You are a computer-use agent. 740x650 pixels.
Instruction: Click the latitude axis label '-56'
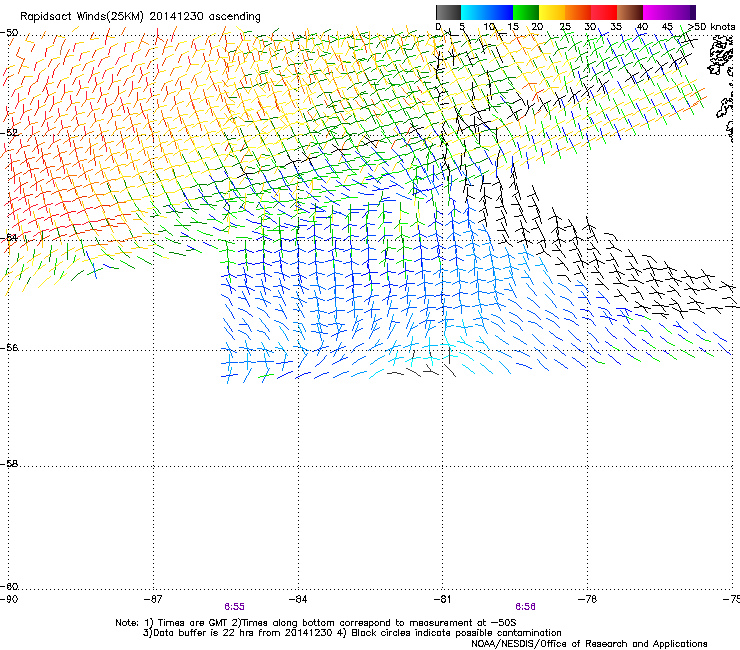pyautogui.click(x=9, y=348)
